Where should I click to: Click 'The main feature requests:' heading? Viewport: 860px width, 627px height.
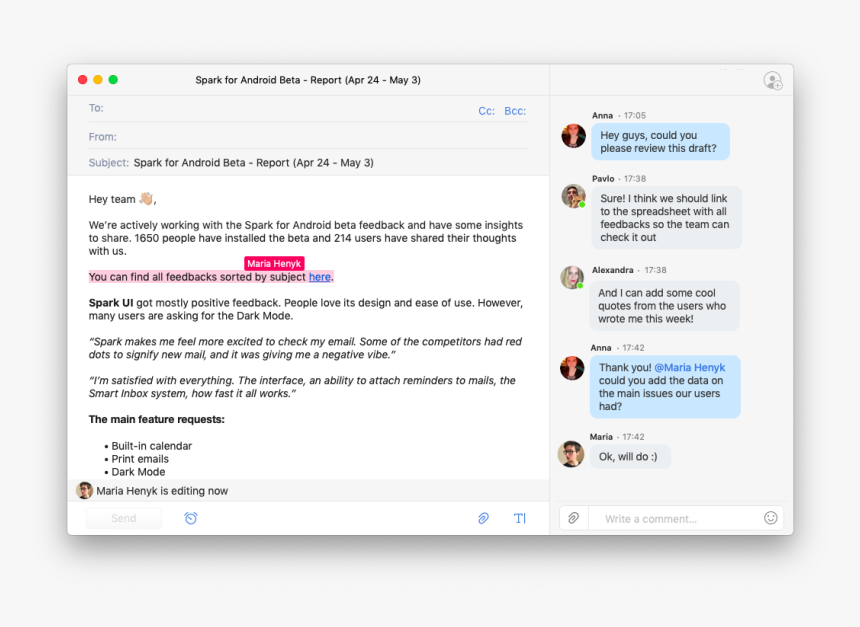coord(156,420)
